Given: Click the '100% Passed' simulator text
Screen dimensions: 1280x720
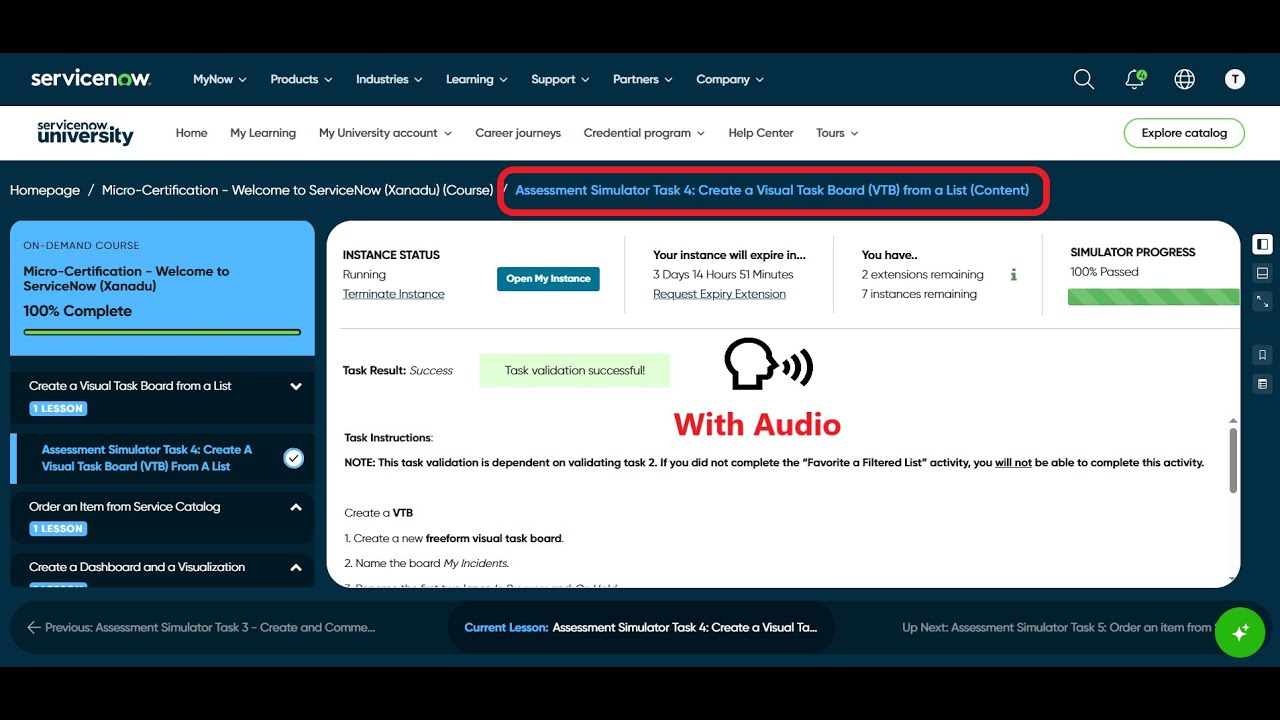Looking at the screenshot, I should click(x=1104, y=272).
